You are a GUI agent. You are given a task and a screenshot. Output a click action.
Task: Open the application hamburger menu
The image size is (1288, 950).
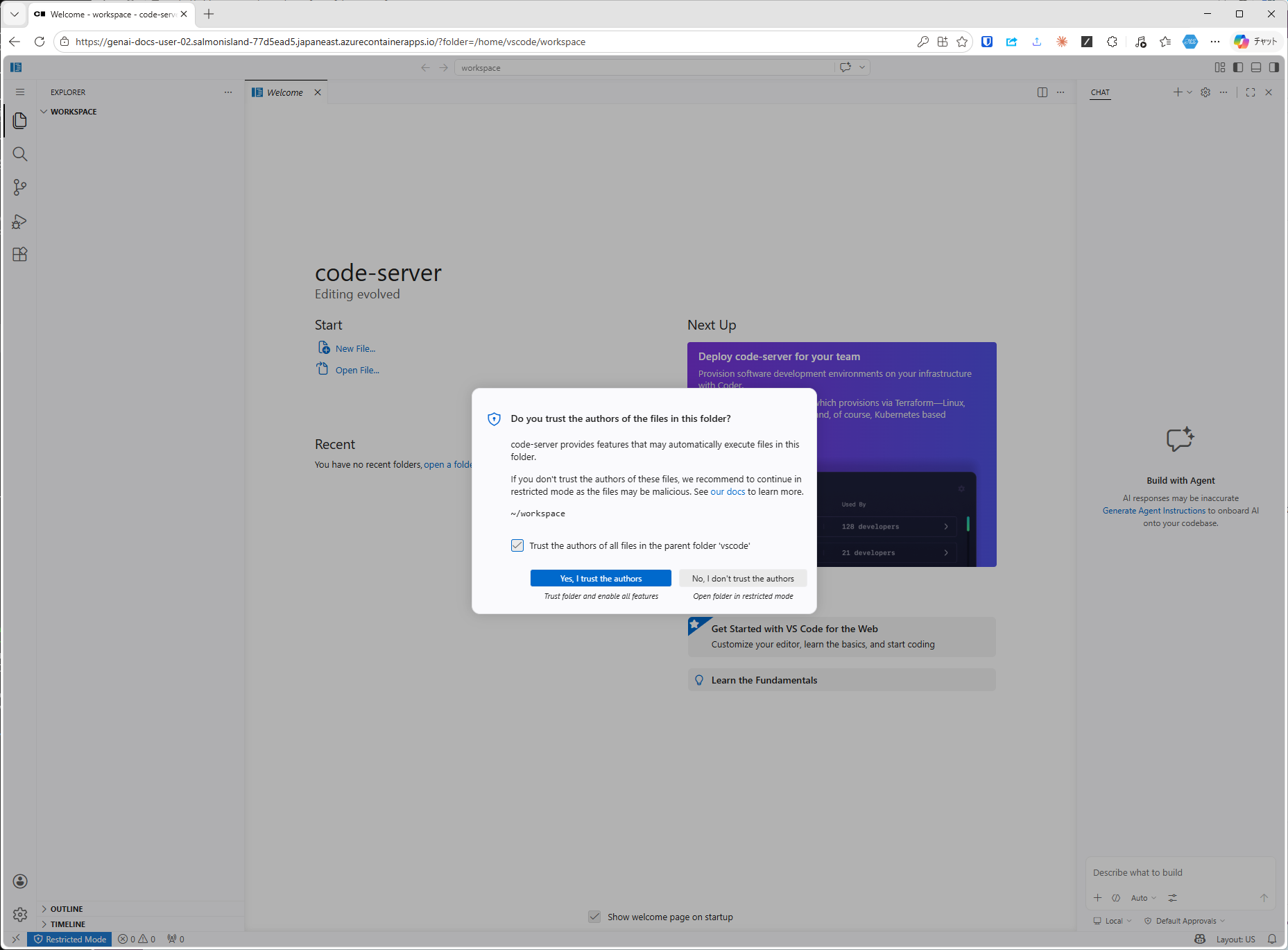[20, 92]
